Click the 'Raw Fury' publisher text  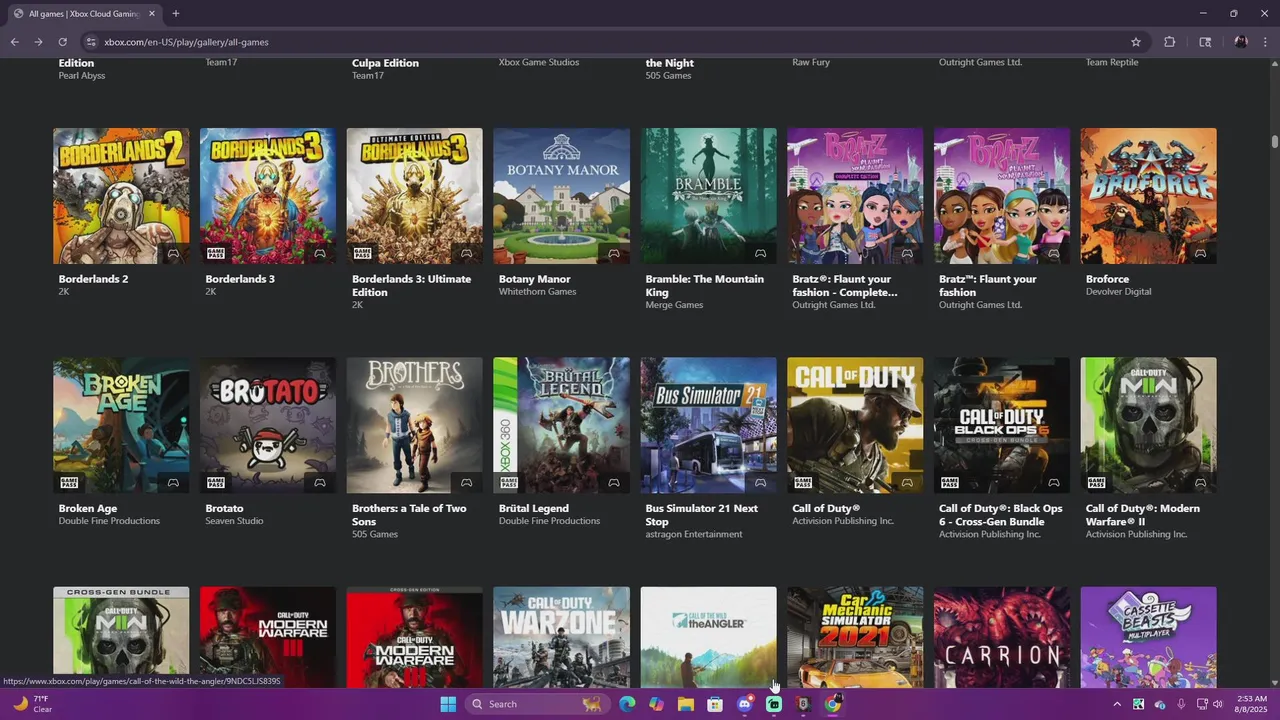coord(811,62)
